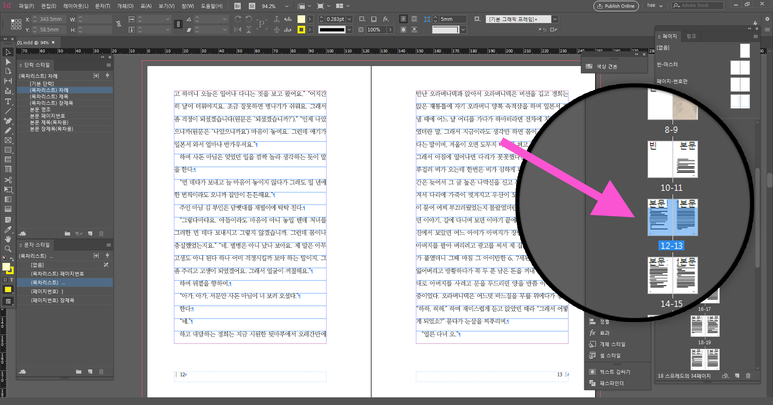
Task: Create new page in Pages panel
Action: (737, 375)
